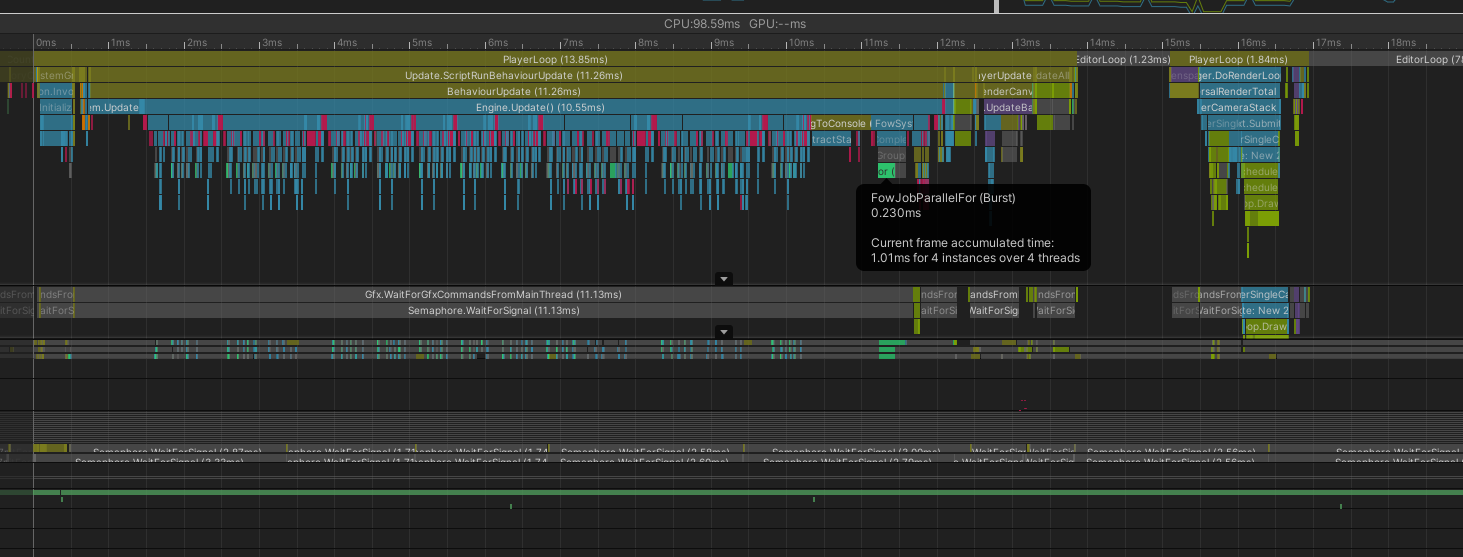Select Update.ScriptRunBehaviourUpdate (11.26ms) sample
This screenshot has width=1463, height=557.
513,76
